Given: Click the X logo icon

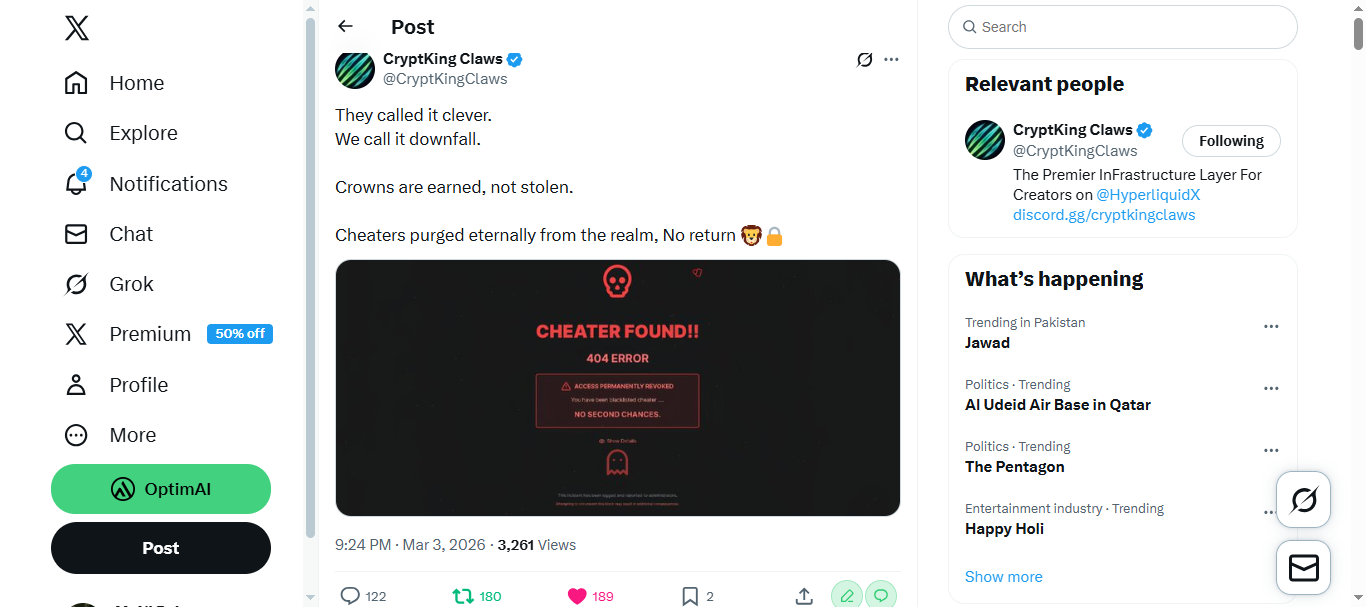Looking at the screenshot, I should tap(77, 28).
